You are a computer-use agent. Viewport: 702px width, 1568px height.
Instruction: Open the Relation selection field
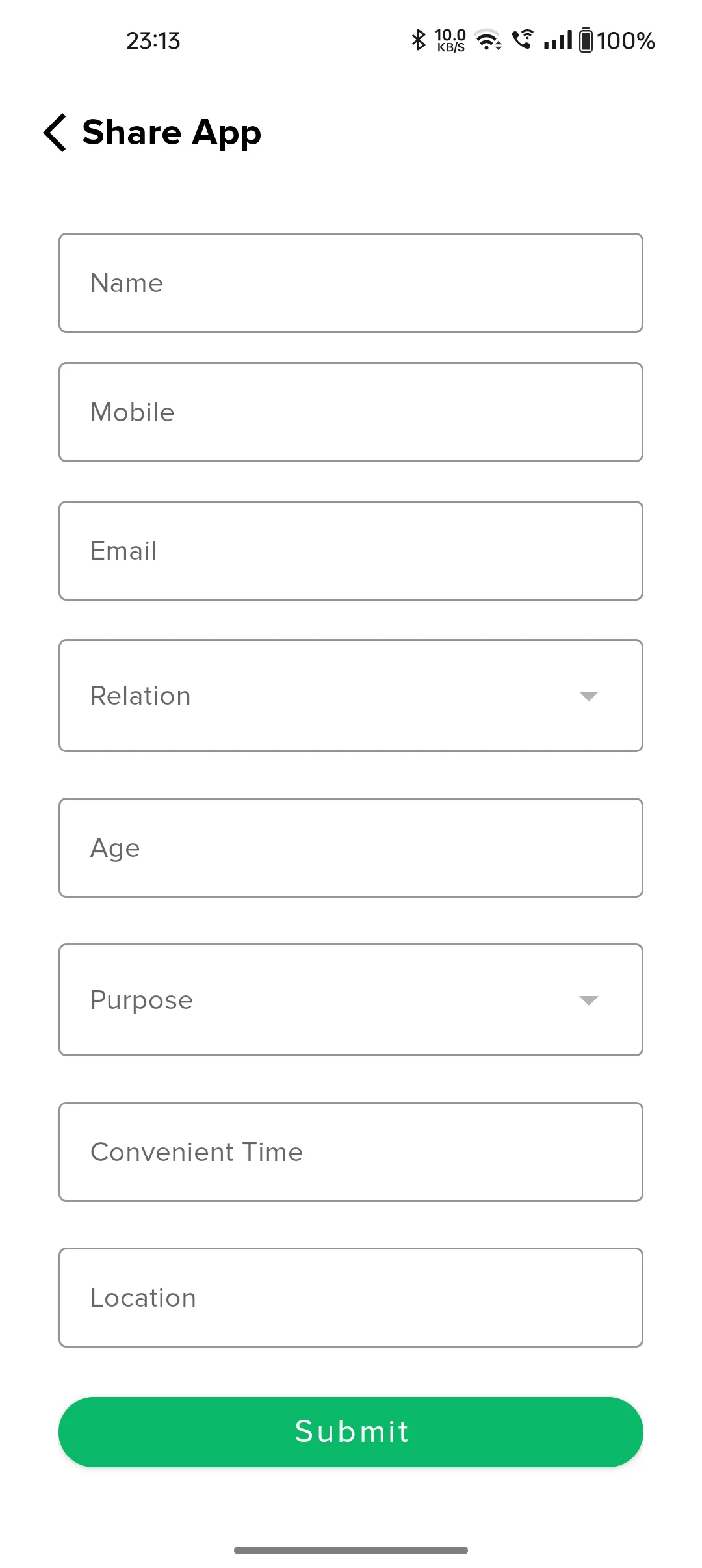351,696
